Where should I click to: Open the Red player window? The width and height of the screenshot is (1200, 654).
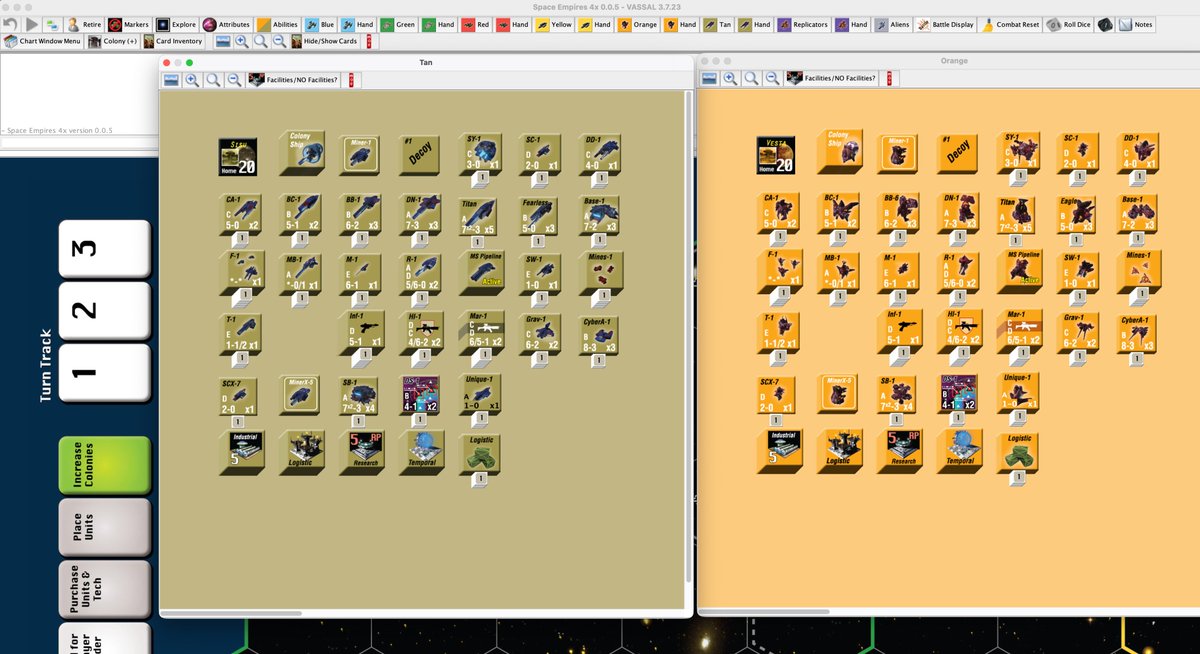[x=476, y=24]
